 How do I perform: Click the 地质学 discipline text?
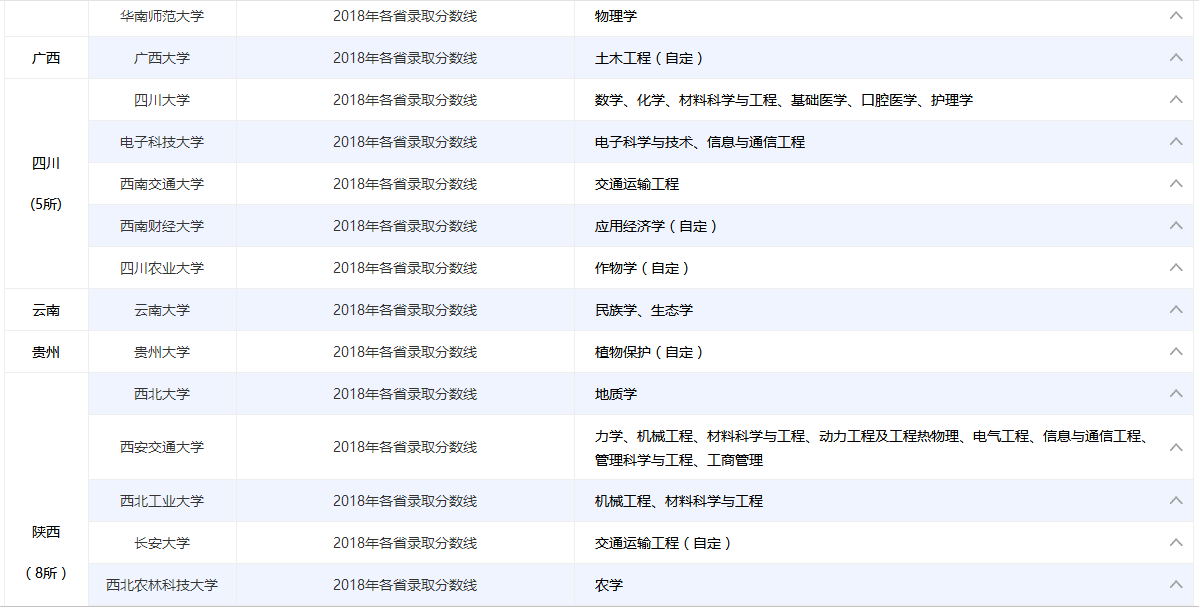click(616, 394)
